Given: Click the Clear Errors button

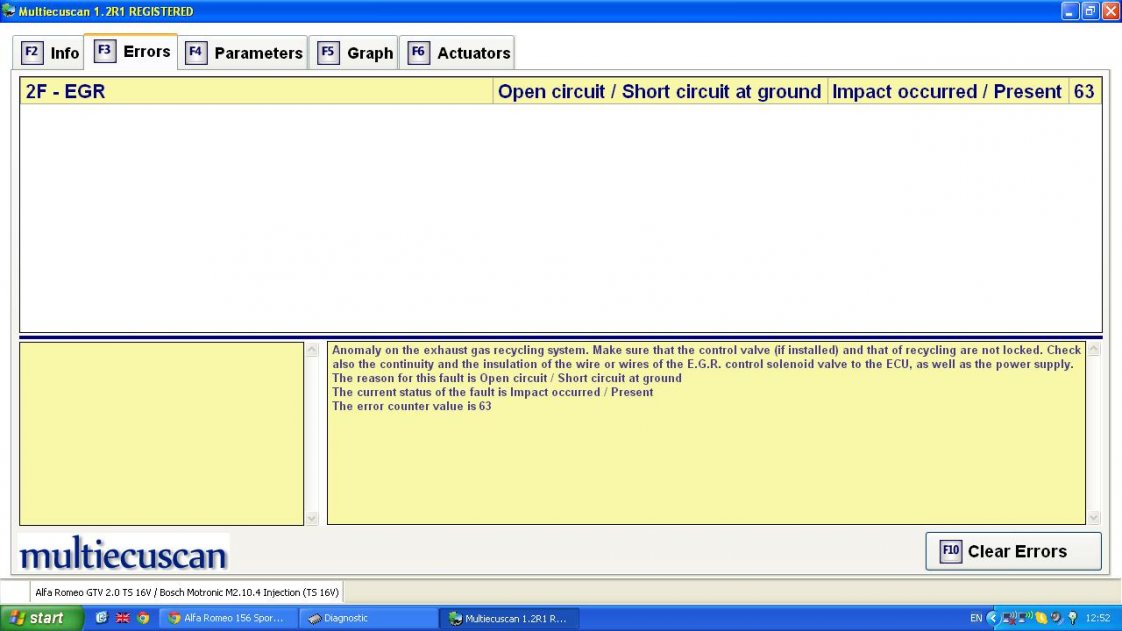Looking at the screenshot, I should click(1012, 551).
